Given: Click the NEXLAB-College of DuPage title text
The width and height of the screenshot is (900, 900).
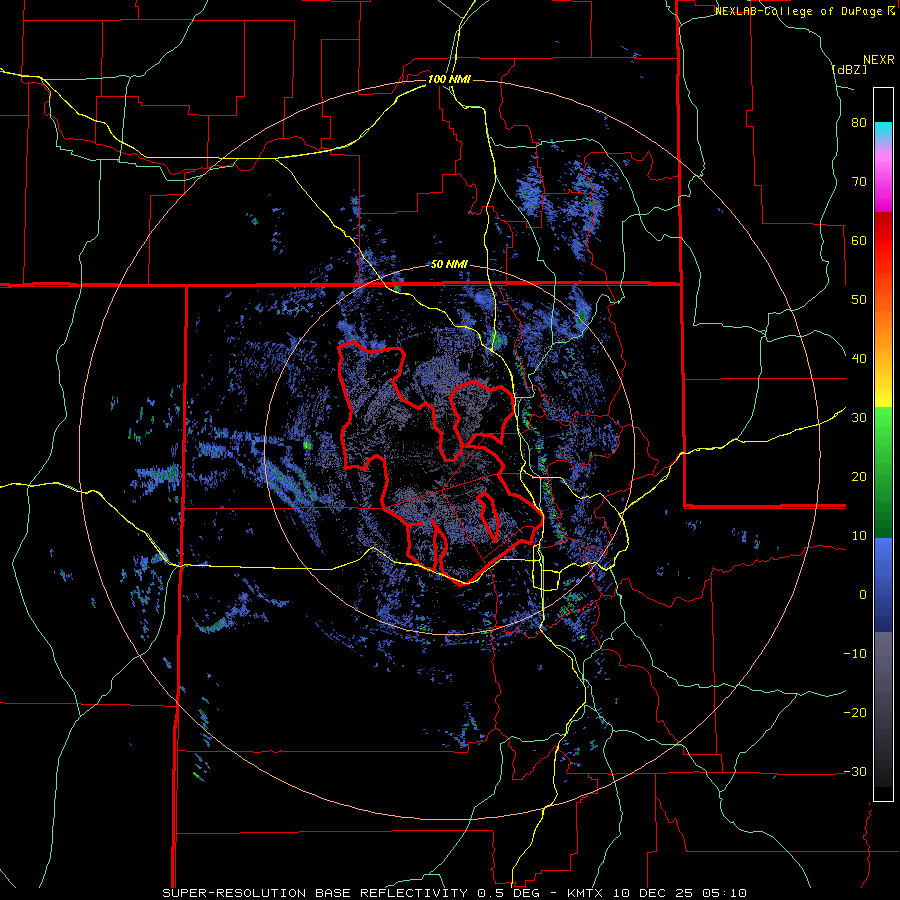Looking at the screenshot, I should pos(799,11).
